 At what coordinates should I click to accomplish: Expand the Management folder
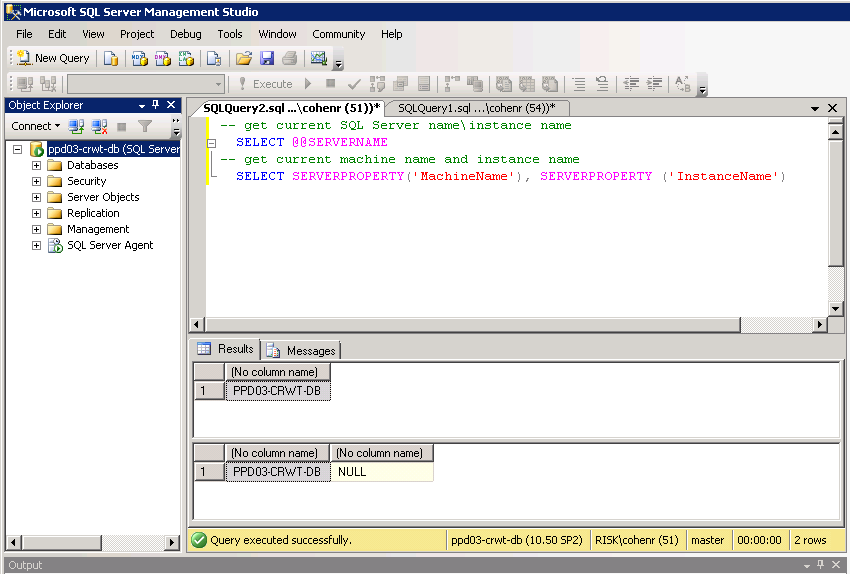coord(36,229)
